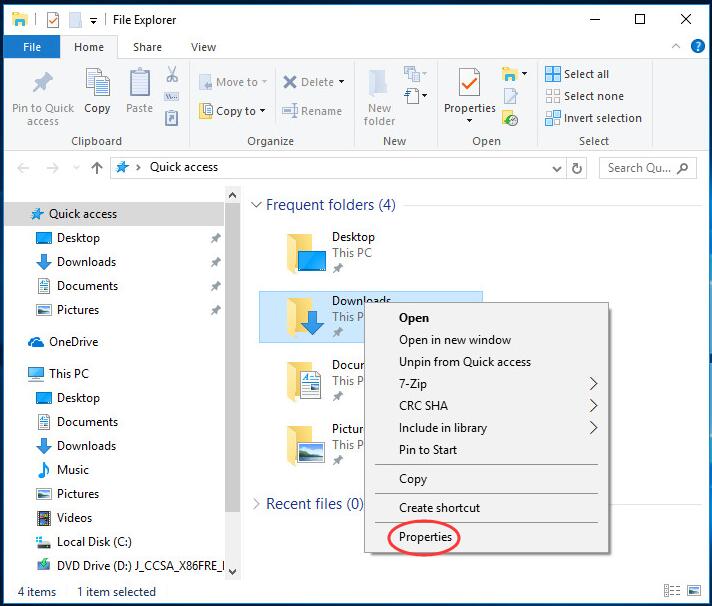Click the Cut scissors icon

pos(171,75)
